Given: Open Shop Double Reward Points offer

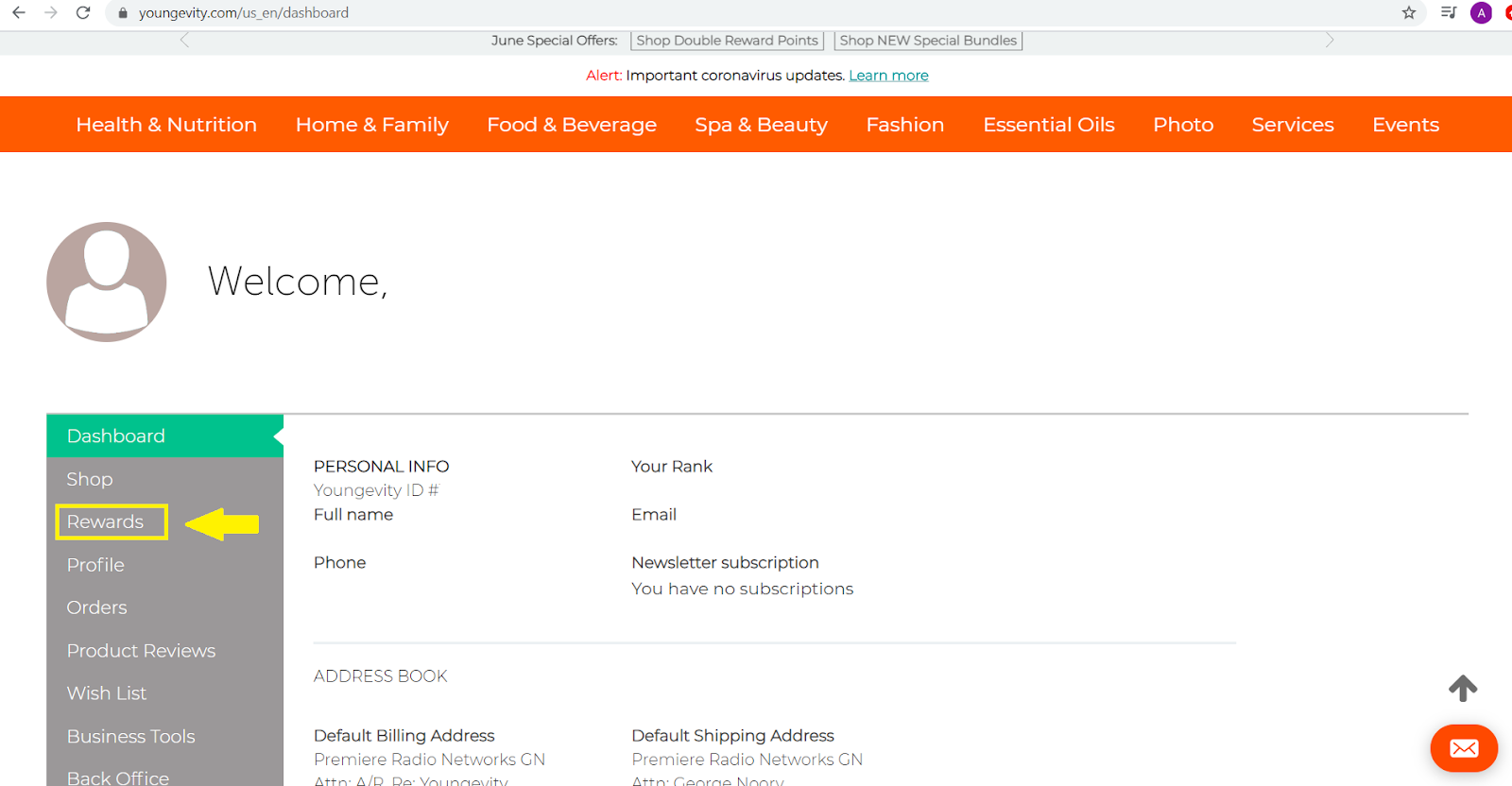Looking at the screenshot, I should point(727,41).
